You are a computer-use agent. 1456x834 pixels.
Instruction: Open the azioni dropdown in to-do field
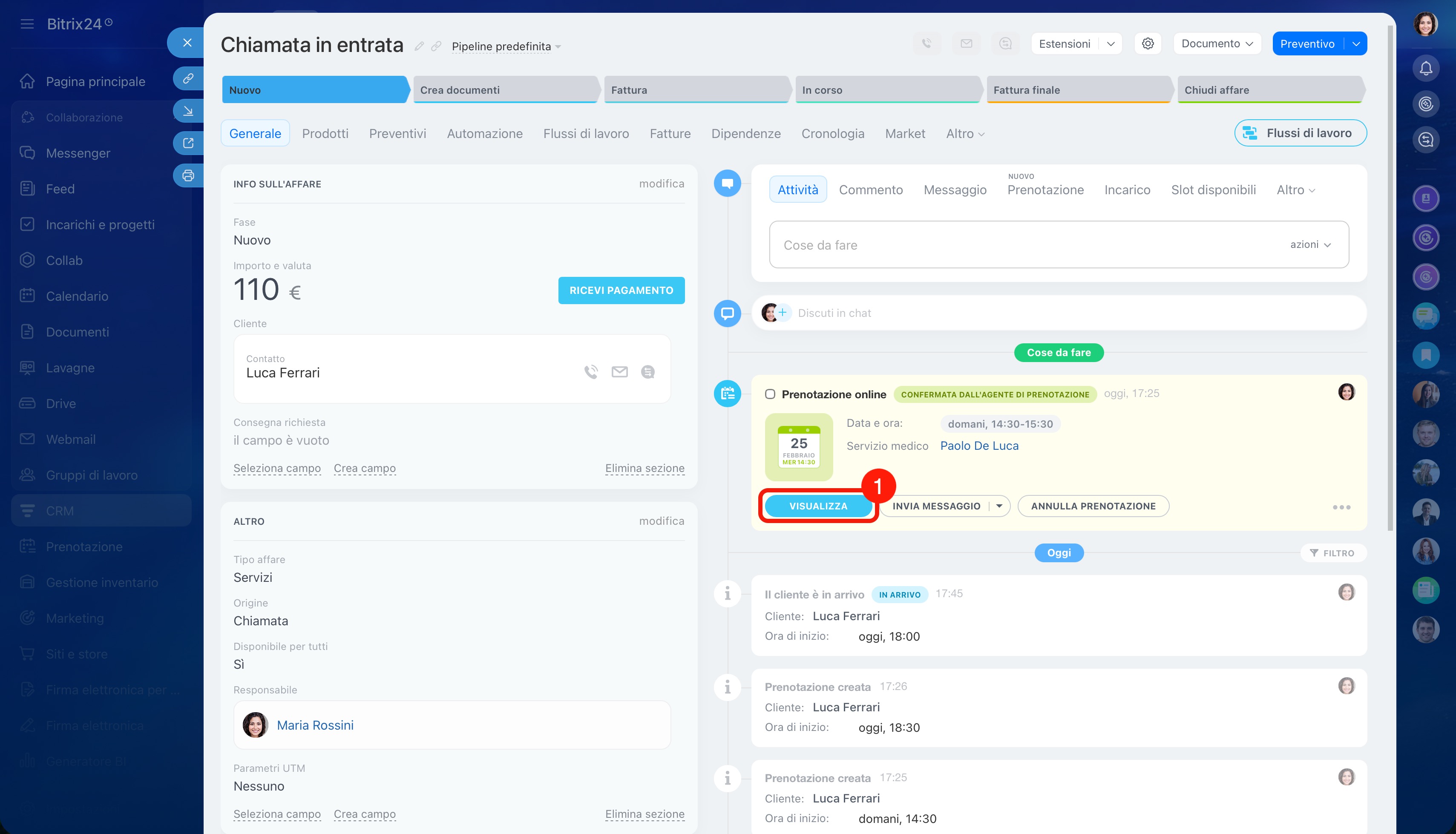click(1310, 244)
